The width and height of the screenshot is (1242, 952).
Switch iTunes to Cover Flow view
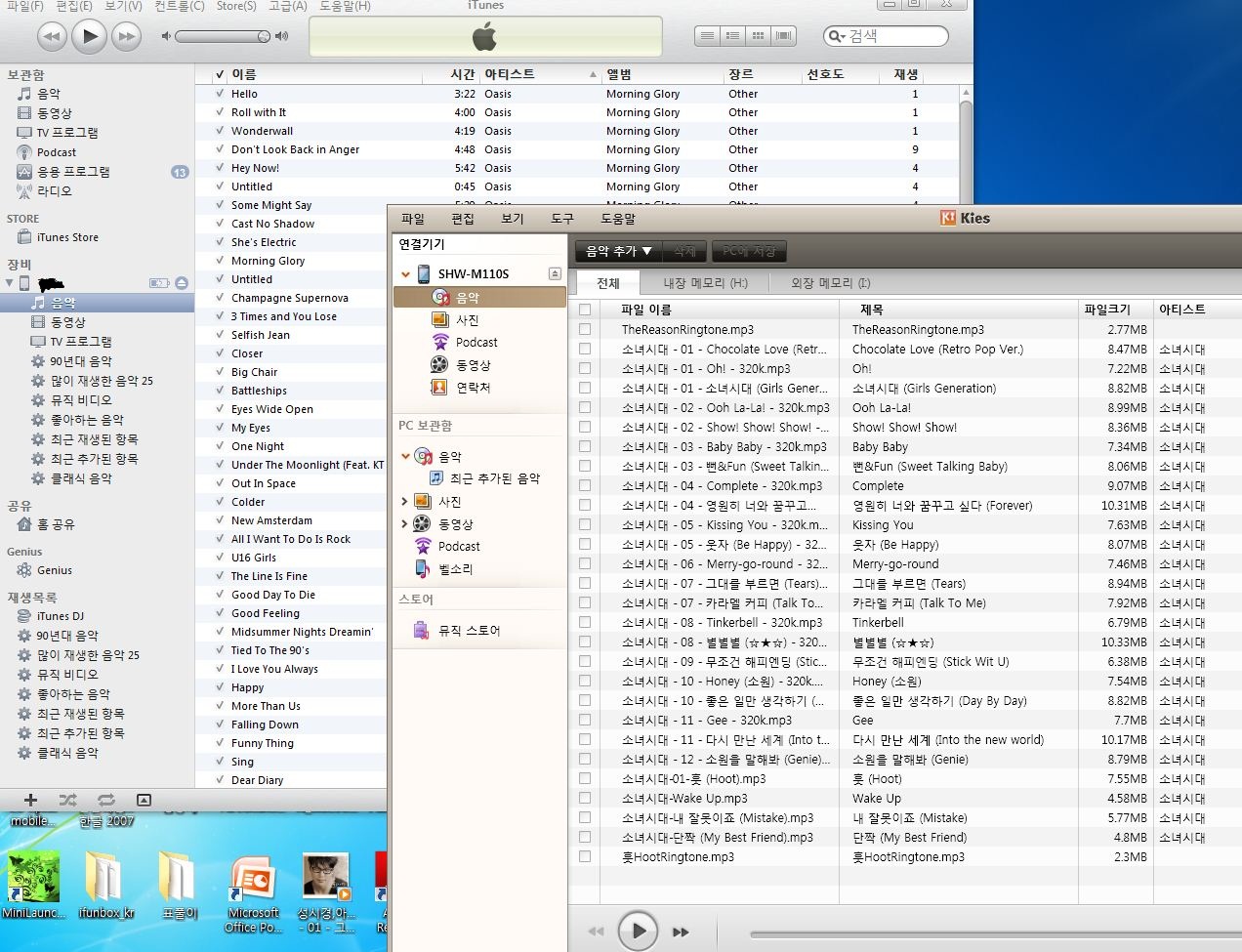[x=784, y=36]
